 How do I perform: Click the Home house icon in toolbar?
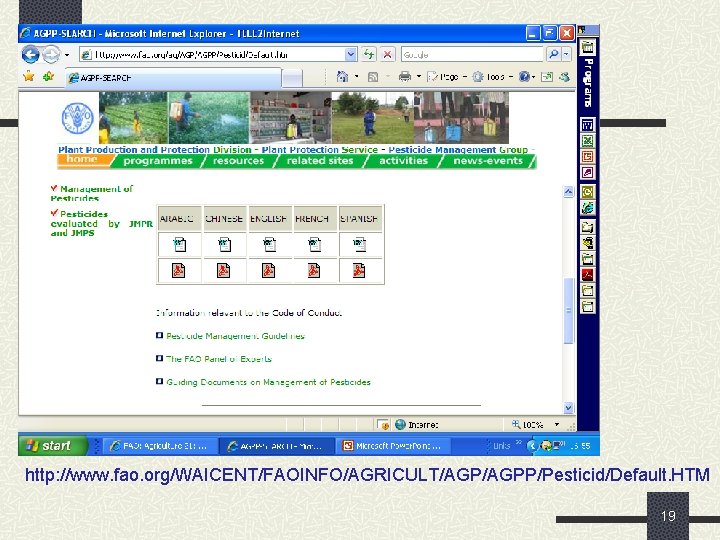pos(342,77)
